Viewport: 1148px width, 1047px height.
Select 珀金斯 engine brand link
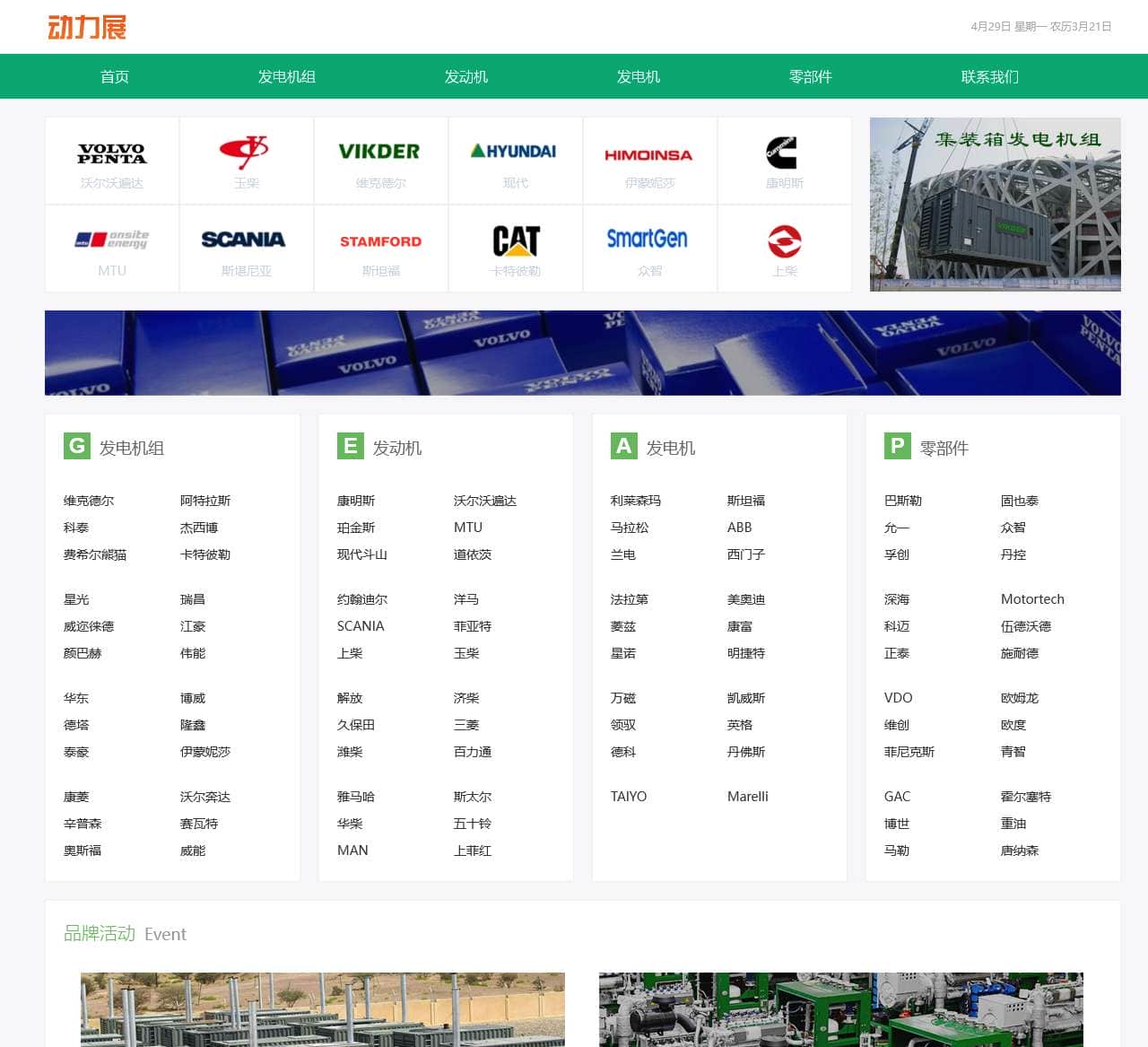pyautogui.click(x=356, y=528)
